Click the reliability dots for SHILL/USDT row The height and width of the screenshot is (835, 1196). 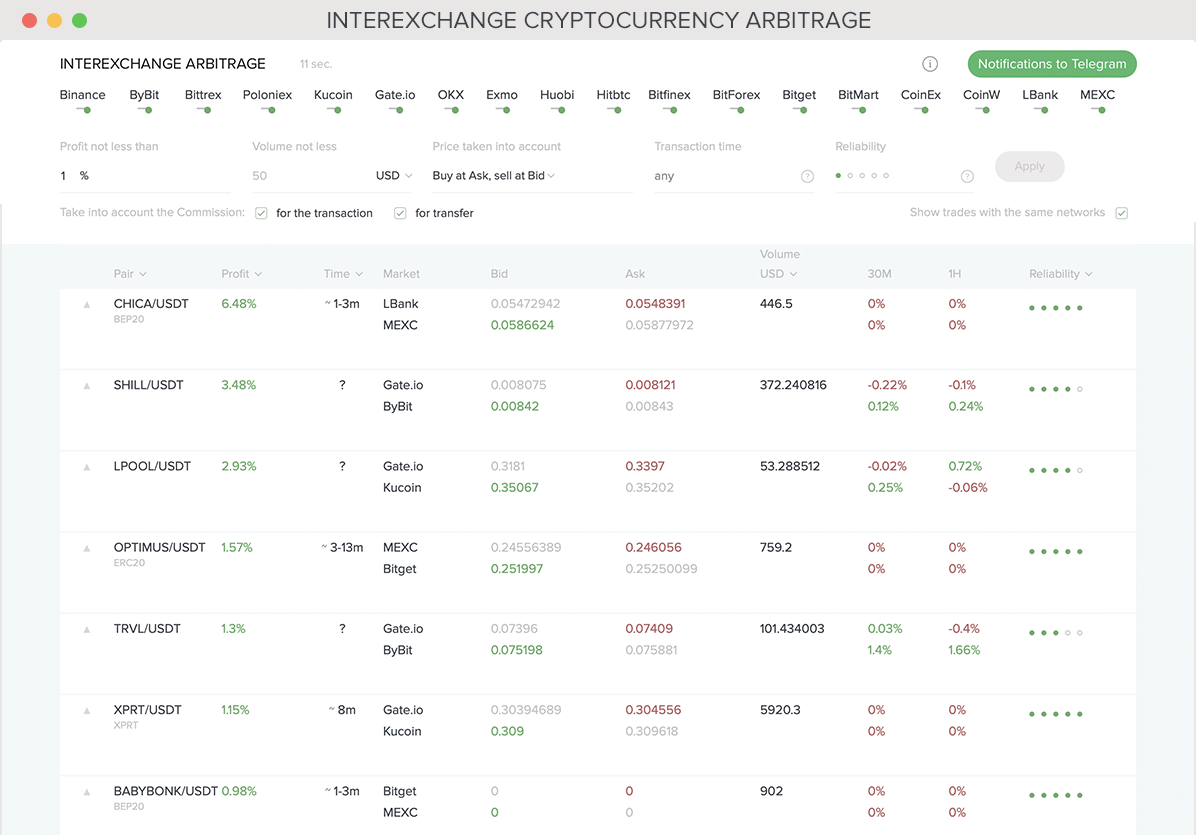(1055, 389)
